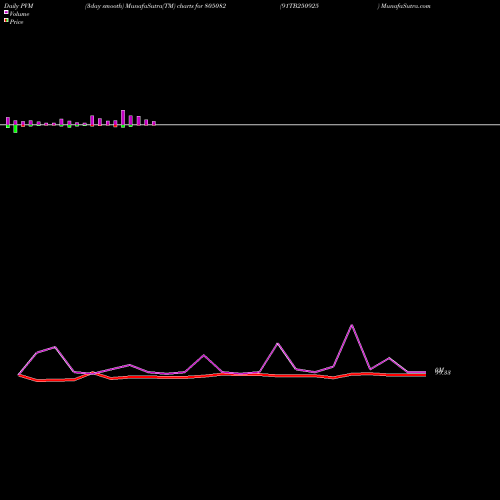
Task: Click the 'MunafaSutra.com' text in header
Action: click(406, 6)
